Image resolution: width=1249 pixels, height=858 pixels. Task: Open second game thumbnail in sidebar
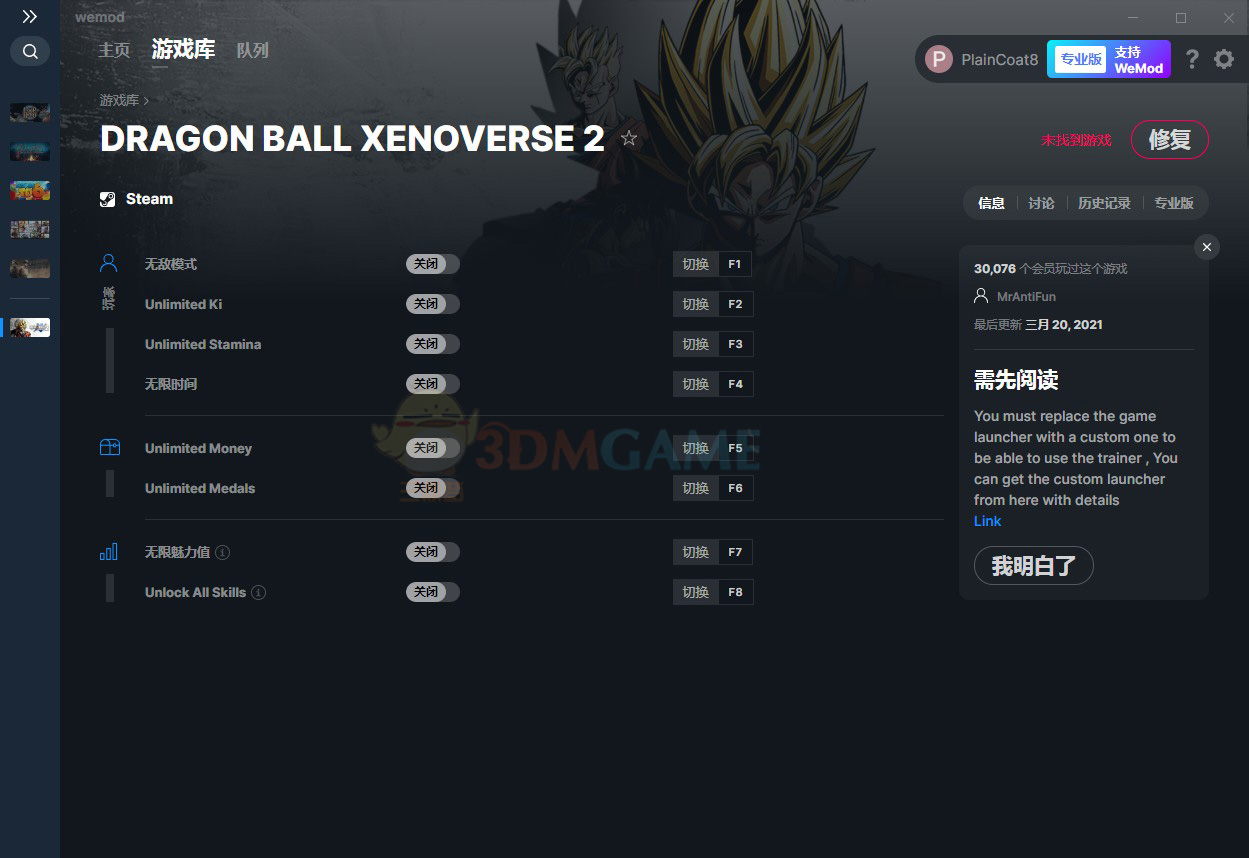30,151
